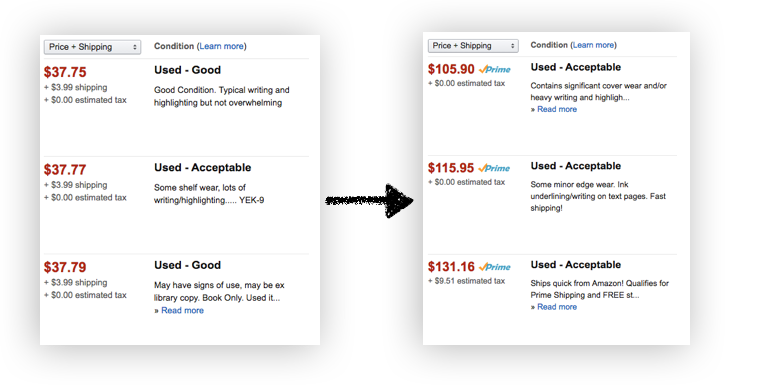Click the Prime badge next to $105.90
The height and width of the screenshot is (389, 759).
pos(495,70)
